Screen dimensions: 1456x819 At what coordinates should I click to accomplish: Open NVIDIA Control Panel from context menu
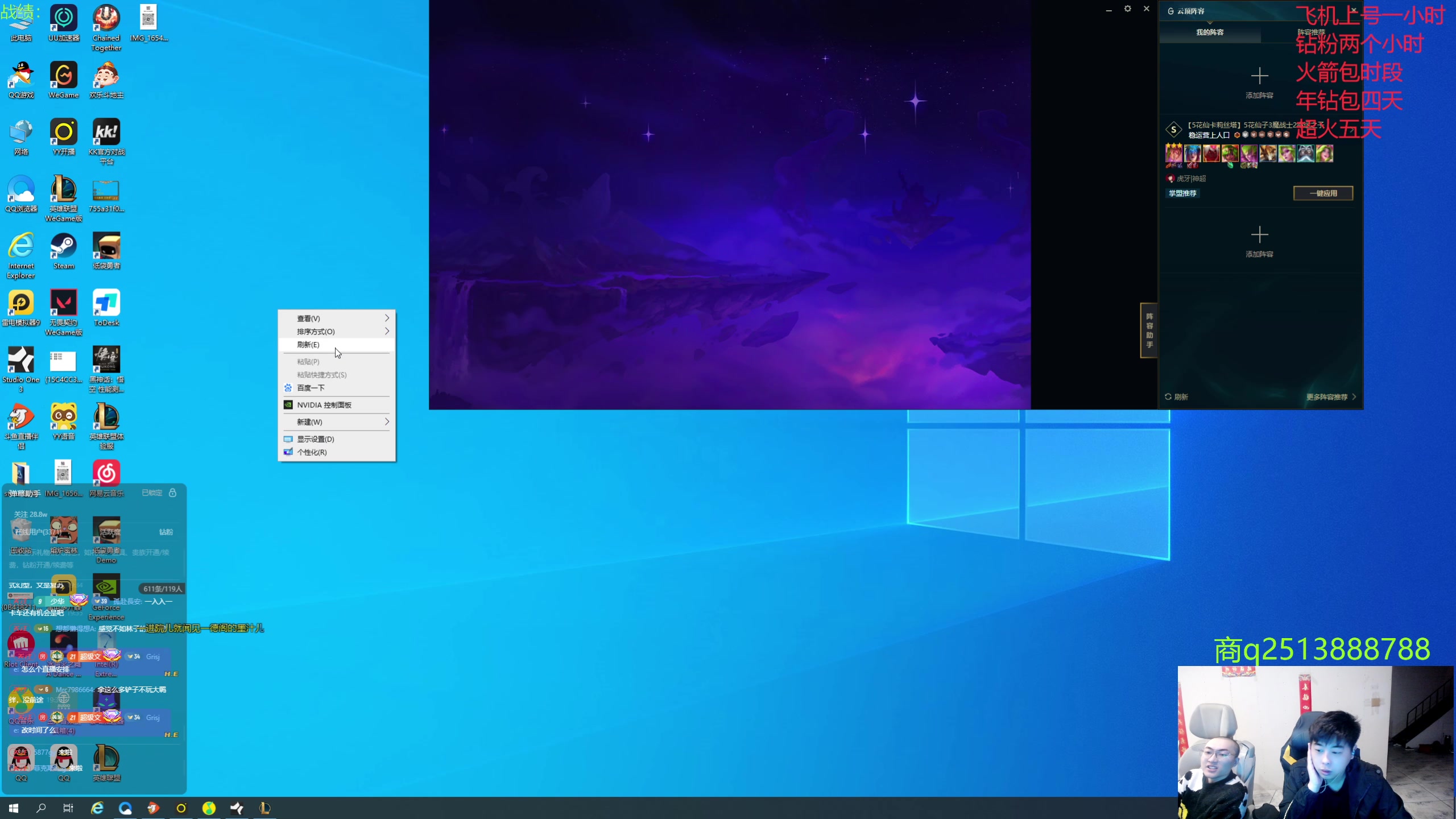(x=324, y=405)
